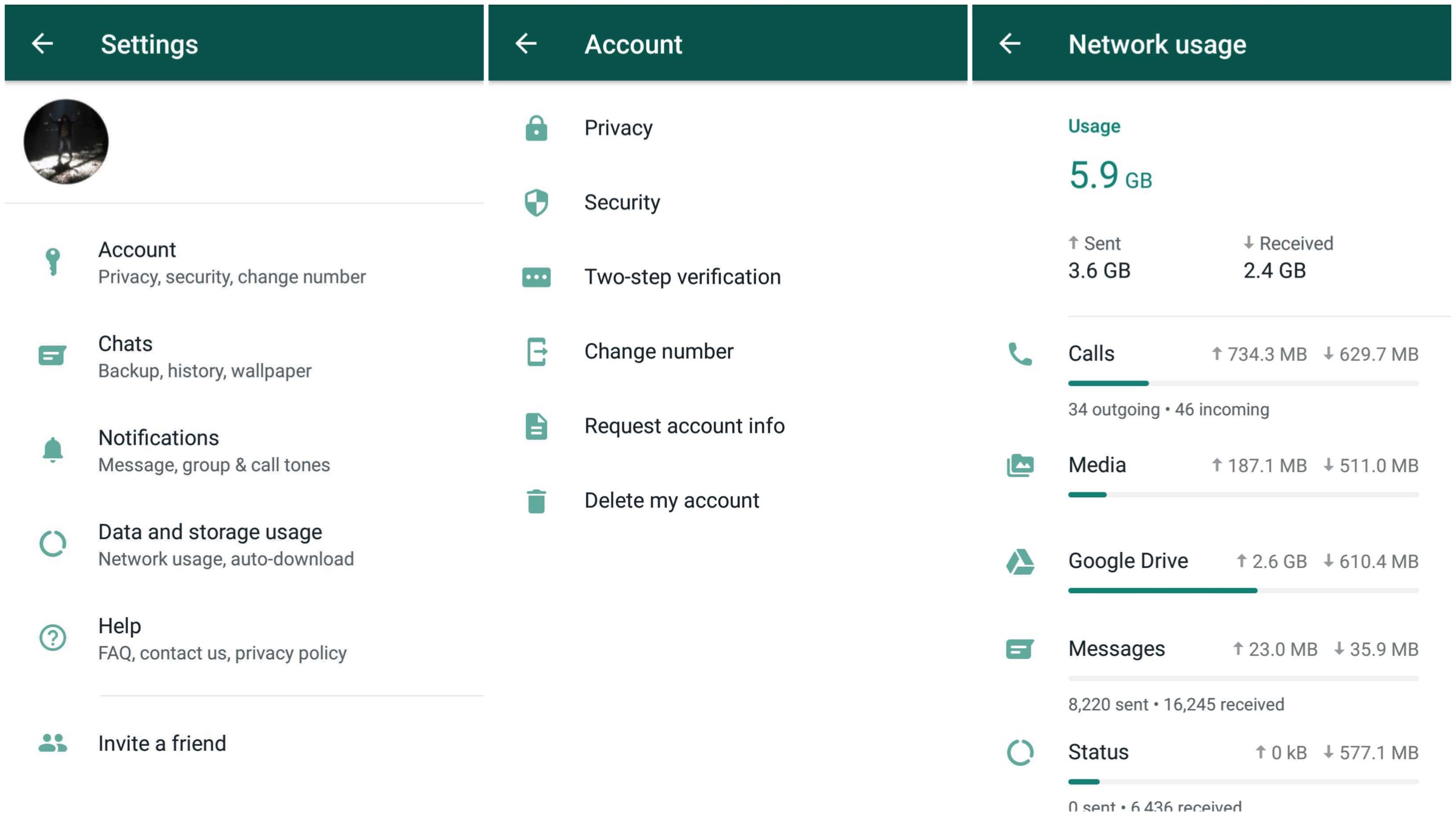The image size is (1456, 817).
Task: Select the Media usage row label
Action: (x=1097, y=465)
